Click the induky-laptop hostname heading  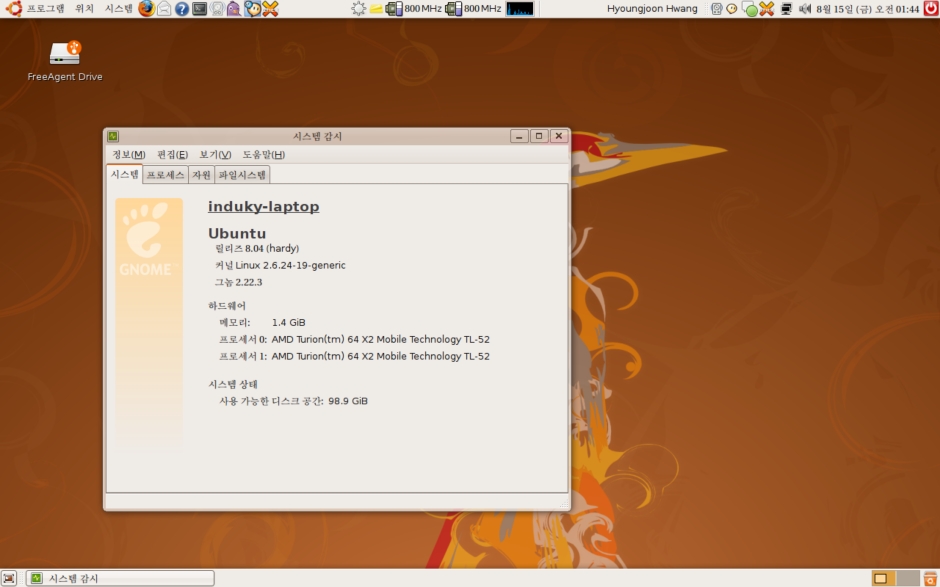pos(264,206)
